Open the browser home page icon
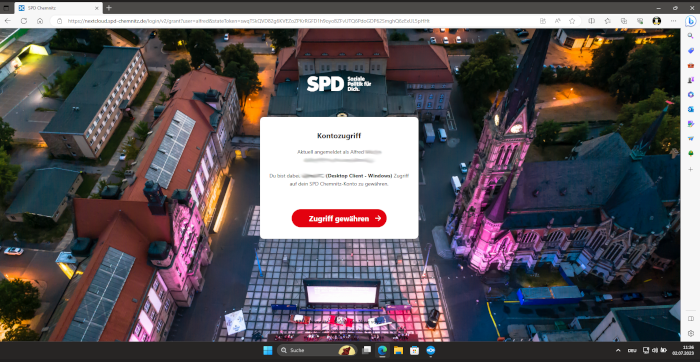Image resolution: width=700 pixels, height=362 pixels. [40, 21]
